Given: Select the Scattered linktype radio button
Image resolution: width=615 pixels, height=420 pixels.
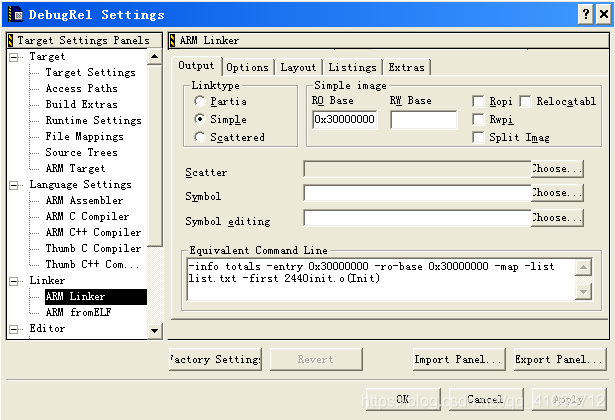Looking at the screenshot, I should (x=200, y=137).
